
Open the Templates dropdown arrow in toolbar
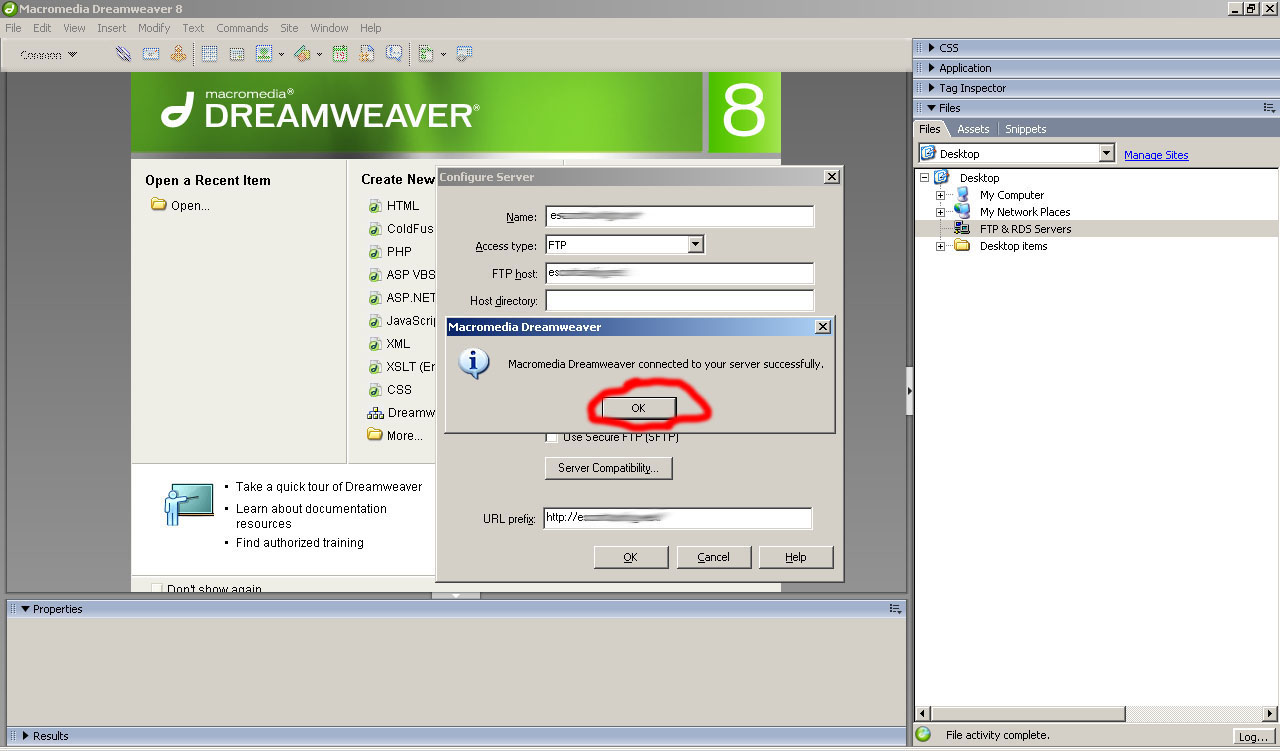pos(443,55)
